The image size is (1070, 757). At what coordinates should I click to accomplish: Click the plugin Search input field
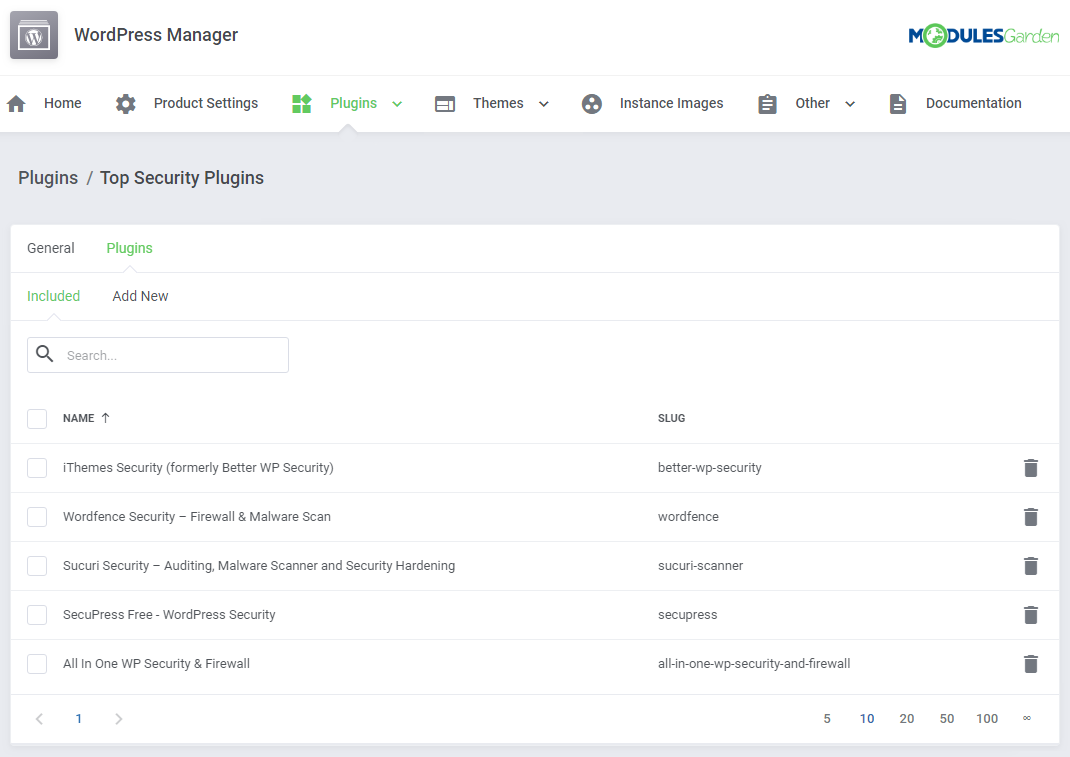(x=158, y=355)
